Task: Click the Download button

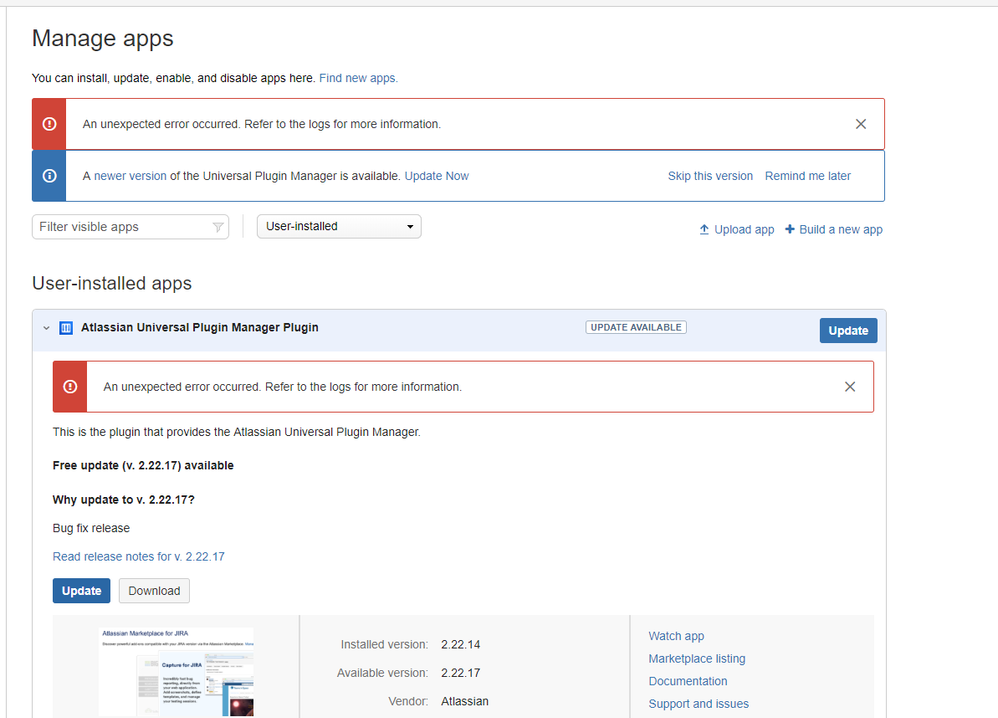Action: click(x=154, y=591)
